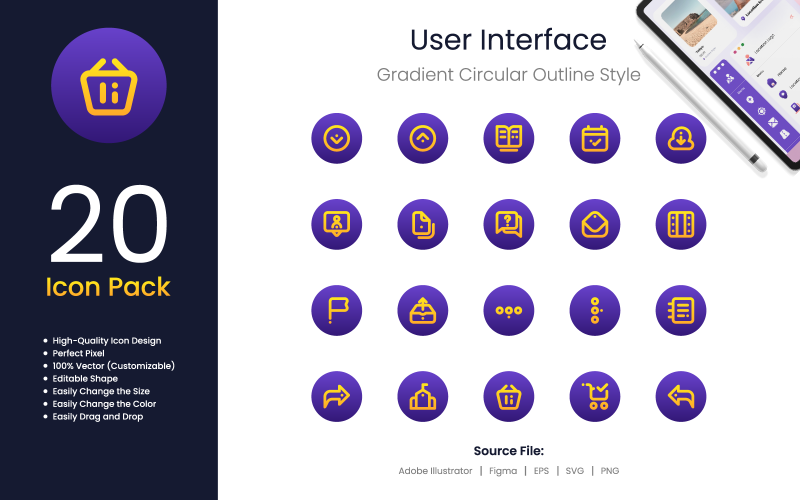Select the open book icon

click(x=508, y=139)
